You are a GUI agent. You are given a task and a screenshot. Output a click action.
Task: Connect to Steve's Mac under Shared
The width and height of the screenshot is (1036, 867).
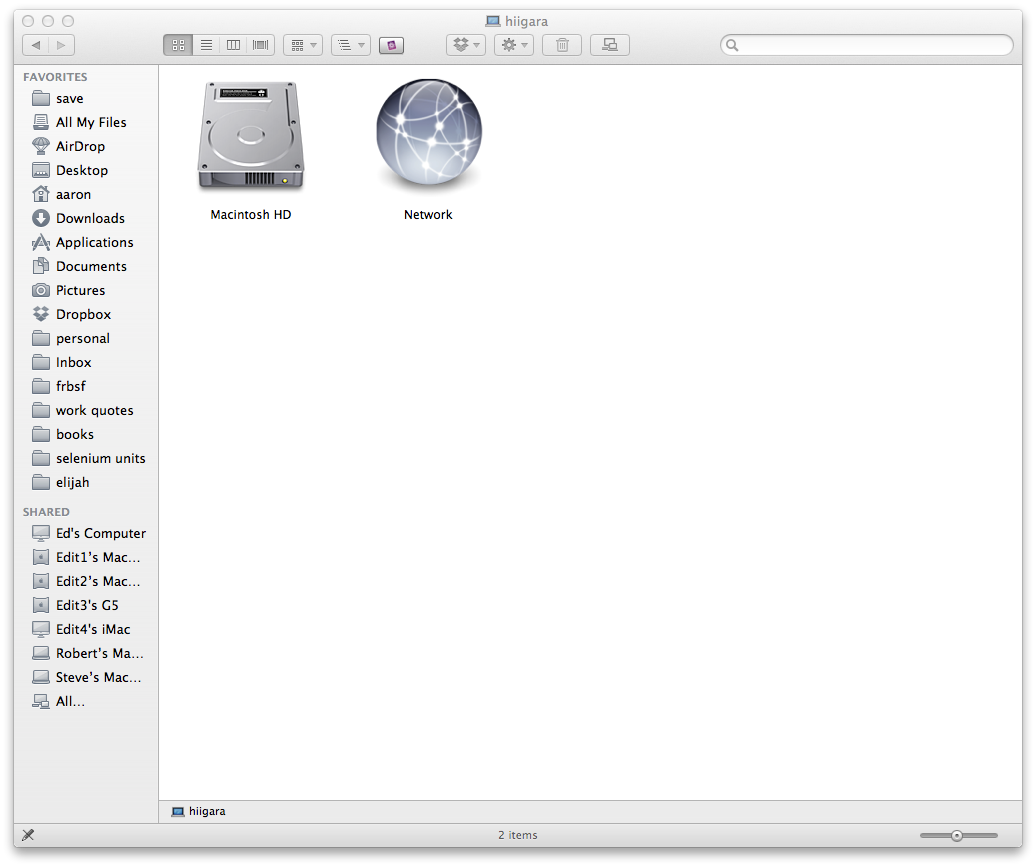click(87, 677)
